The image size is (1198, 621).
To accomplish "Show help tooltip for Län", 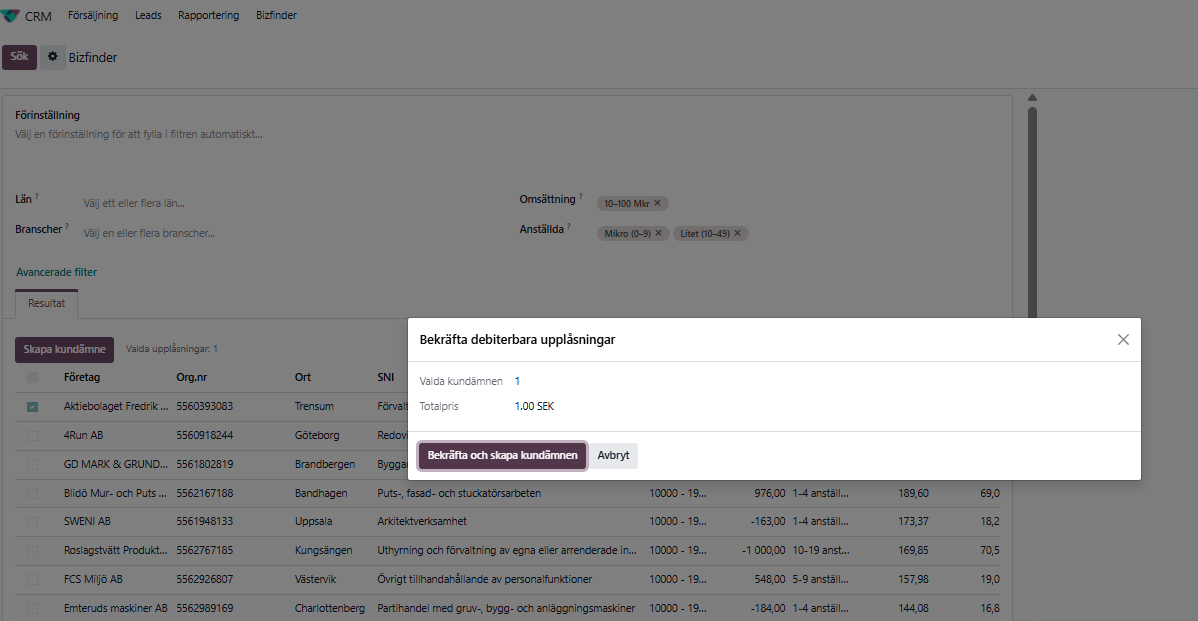I will pyautogui.click(x=37, y=196).
